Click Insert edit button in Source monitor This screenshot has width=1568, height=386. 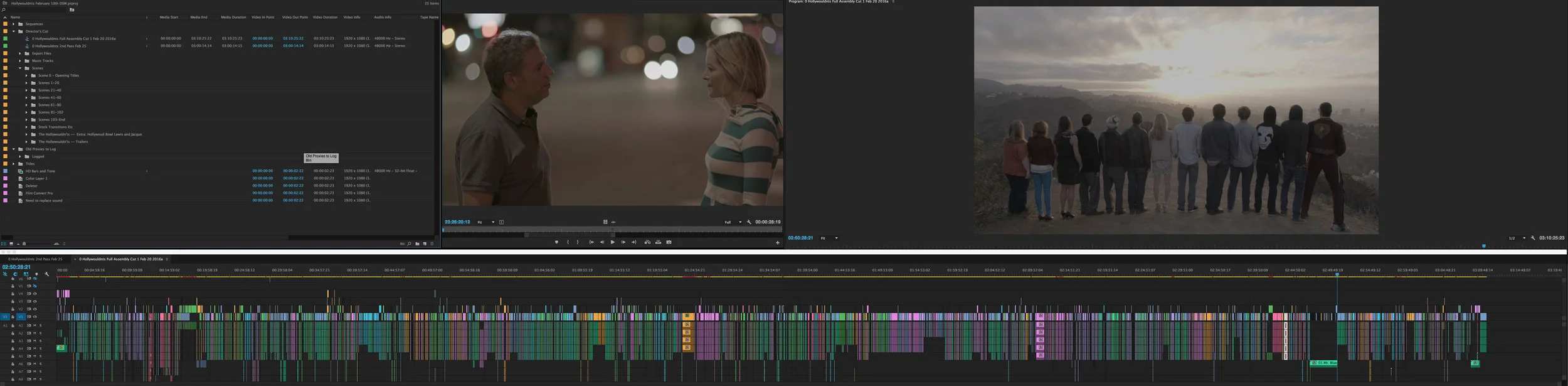[647, 242]
